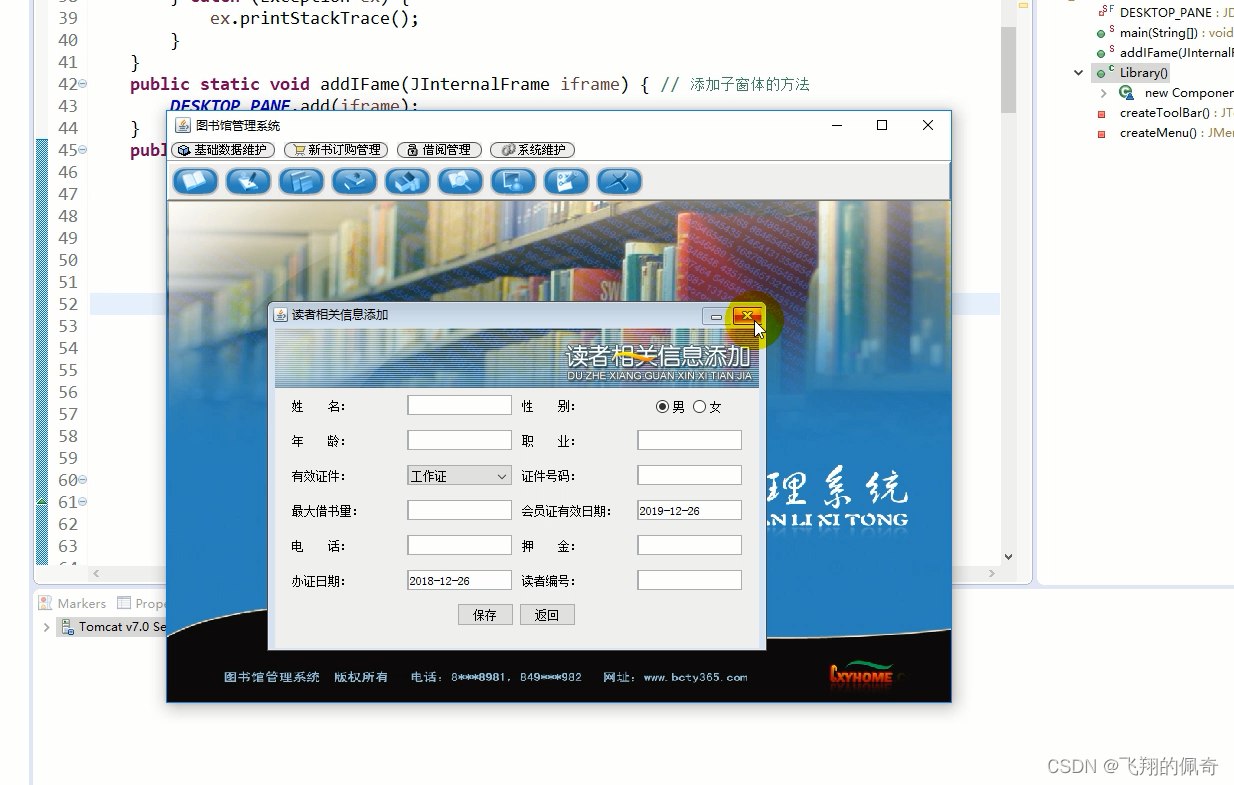Screen dimensions: 1234x785
Task: Select the 男 gender radio button
Action: click(x=662, y=406)
